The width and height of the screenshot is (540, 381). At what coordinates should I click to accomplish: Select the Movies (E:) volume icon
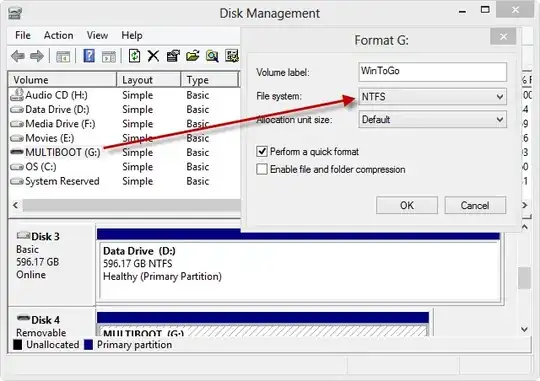pos(17,138)
